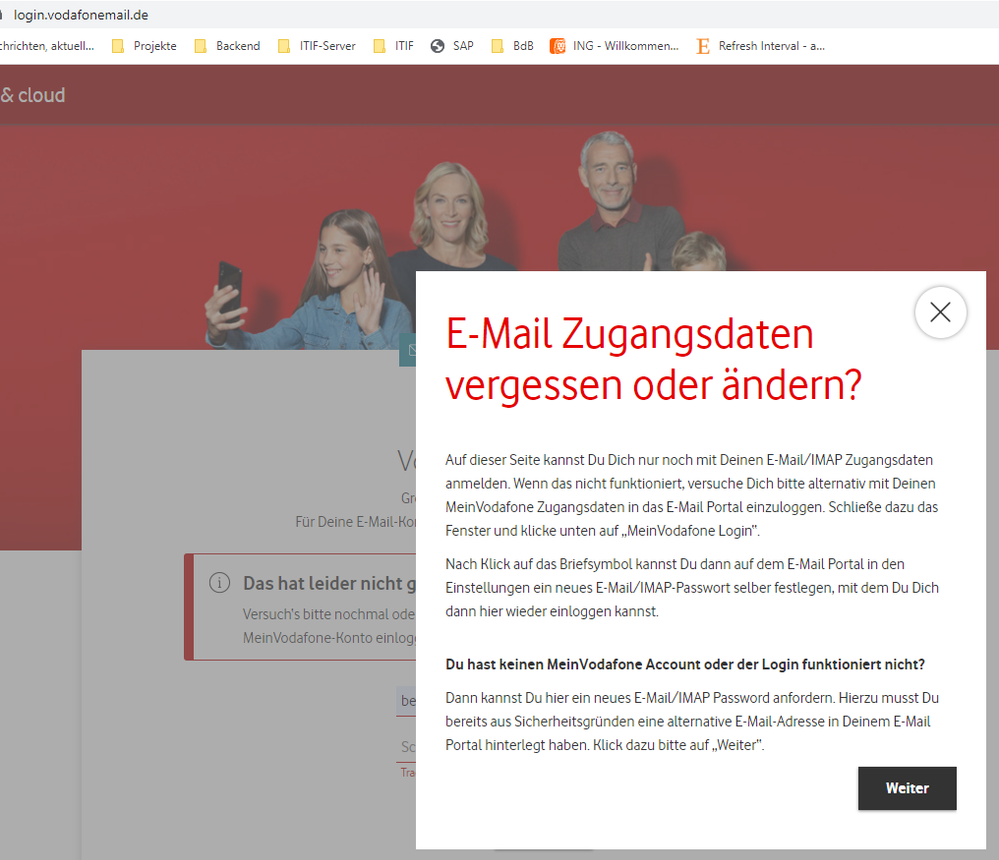Viewport: 999px width, 860px height.
Task: Click the info icon in error message
Action: tap(219, 583)
